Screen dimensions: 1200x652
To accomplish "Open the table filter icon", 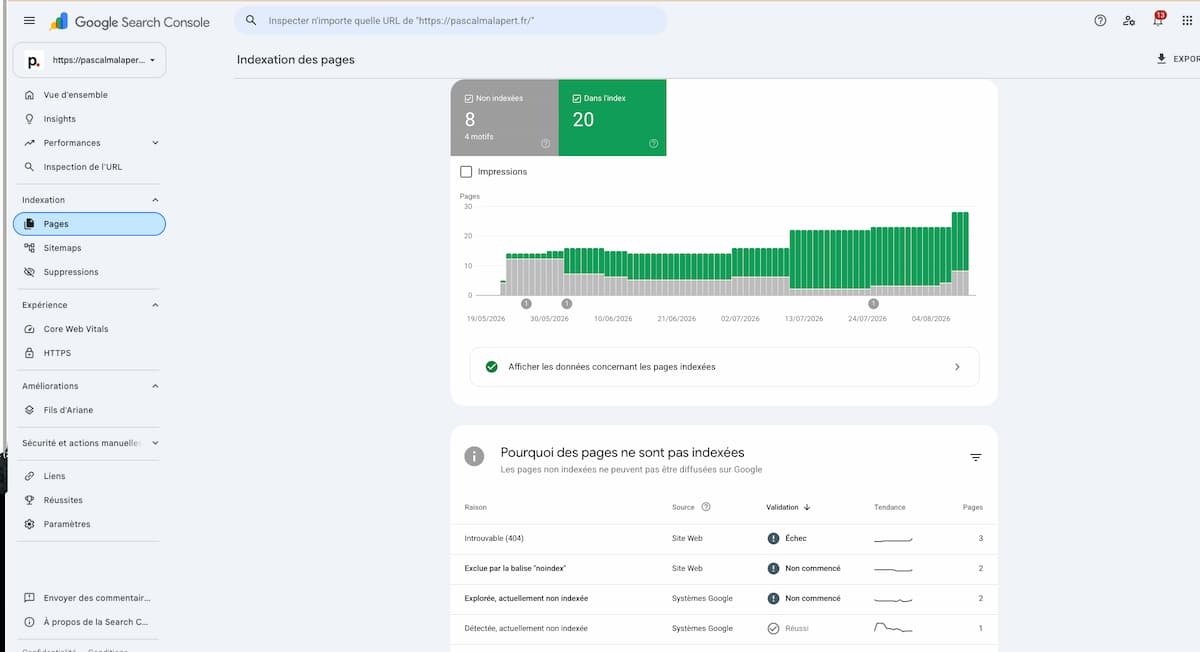I will (x=976, y=457).
